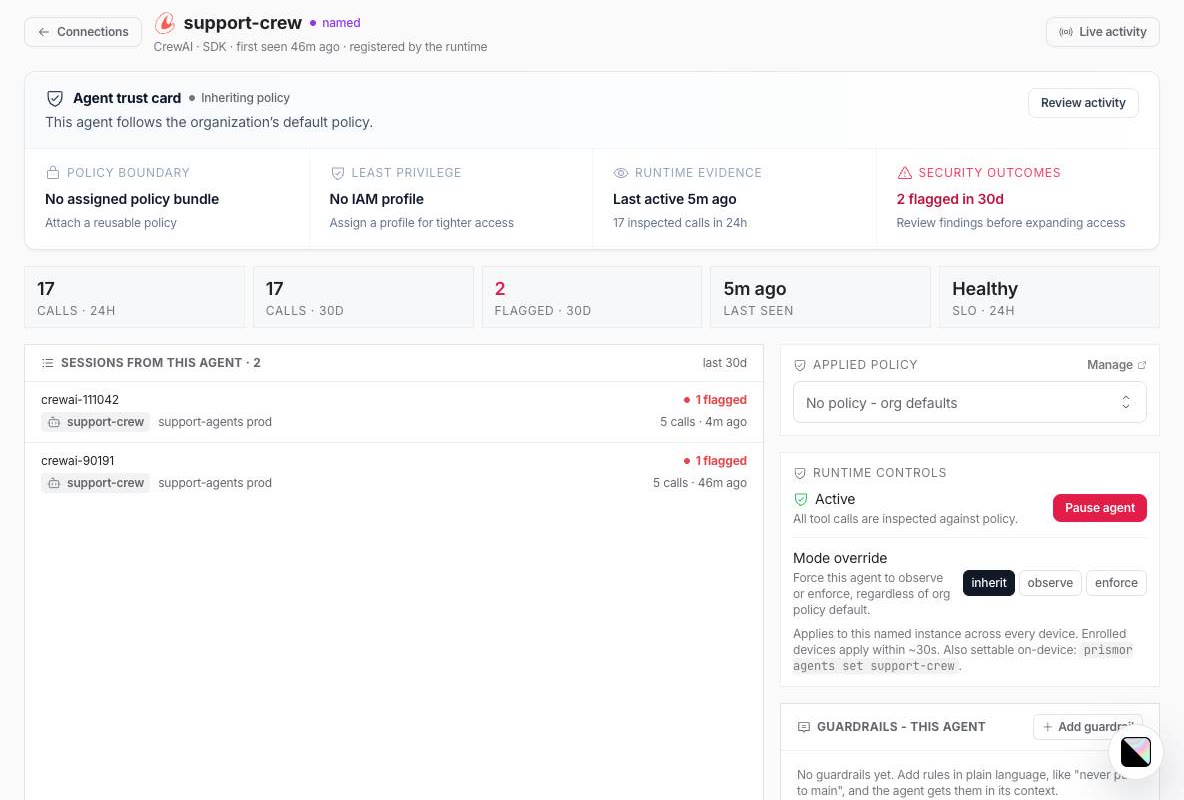Open the Calls 24H stat card

pos(134,297)
